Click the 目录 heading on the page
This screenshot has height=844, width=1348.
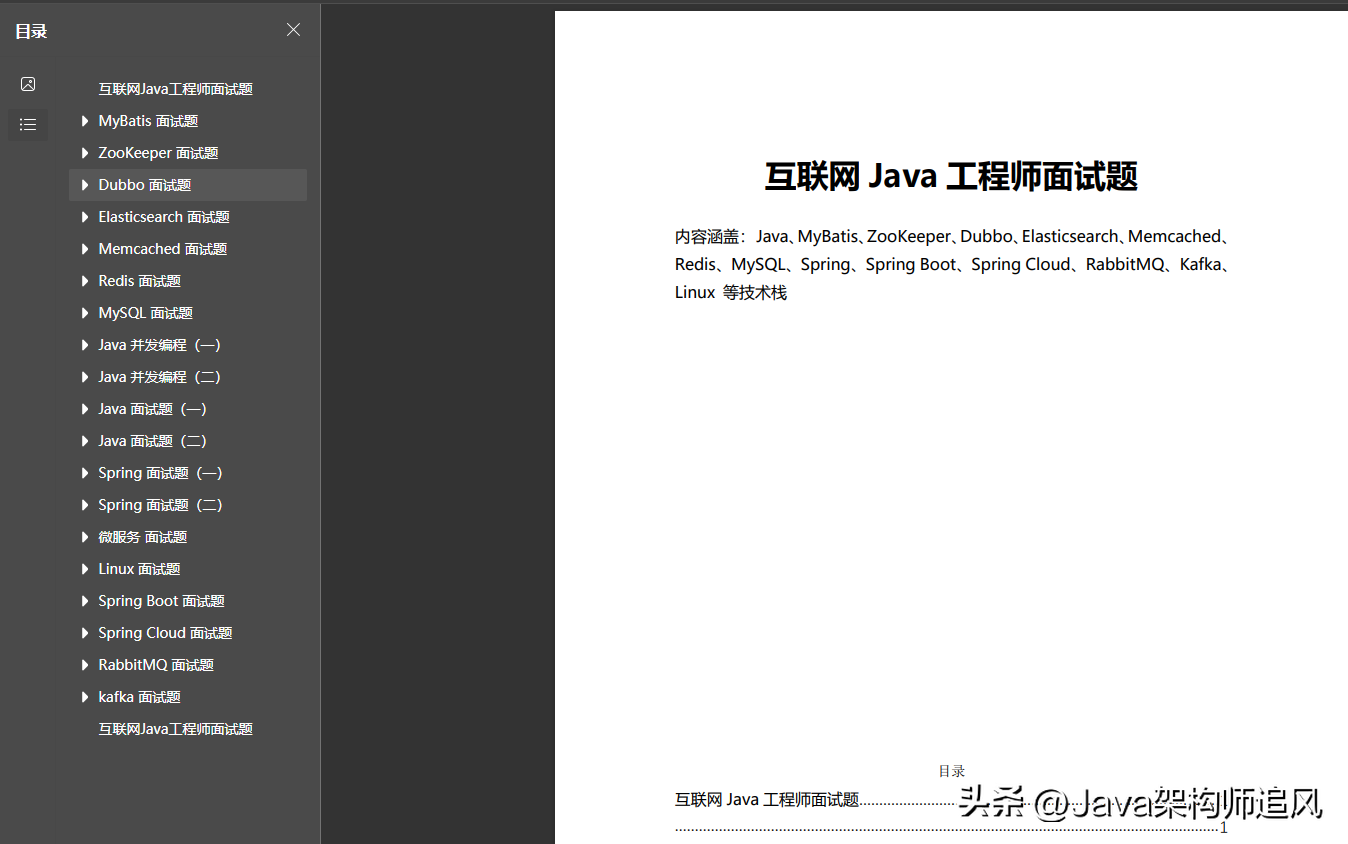point(951,771)
